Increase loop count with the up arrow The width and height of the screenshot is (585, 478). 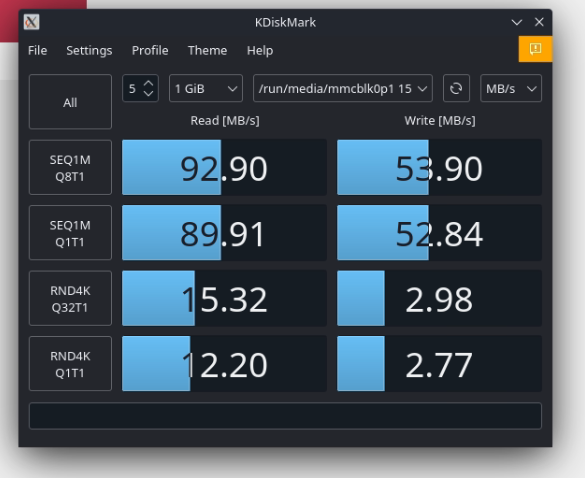coord(148,84)
